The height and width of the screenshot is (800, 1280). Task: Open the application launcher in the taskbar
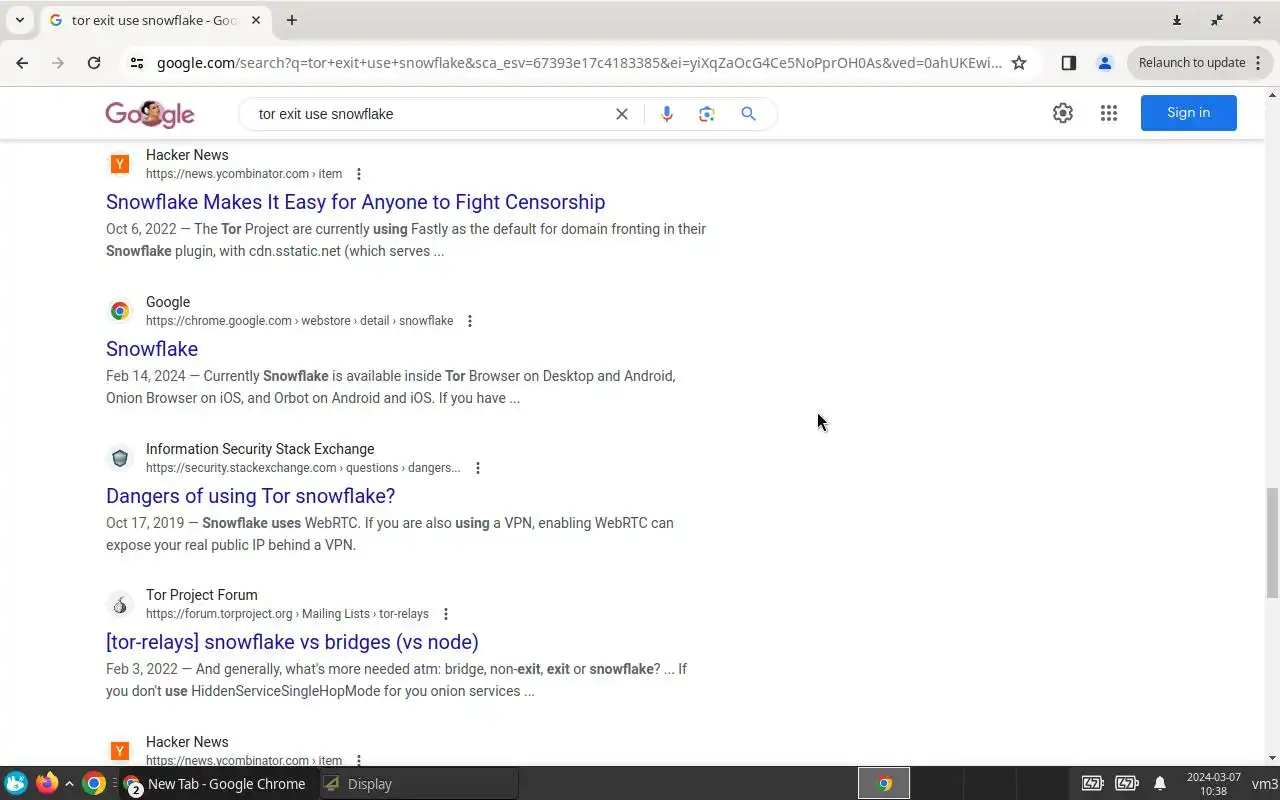[15, 784]
